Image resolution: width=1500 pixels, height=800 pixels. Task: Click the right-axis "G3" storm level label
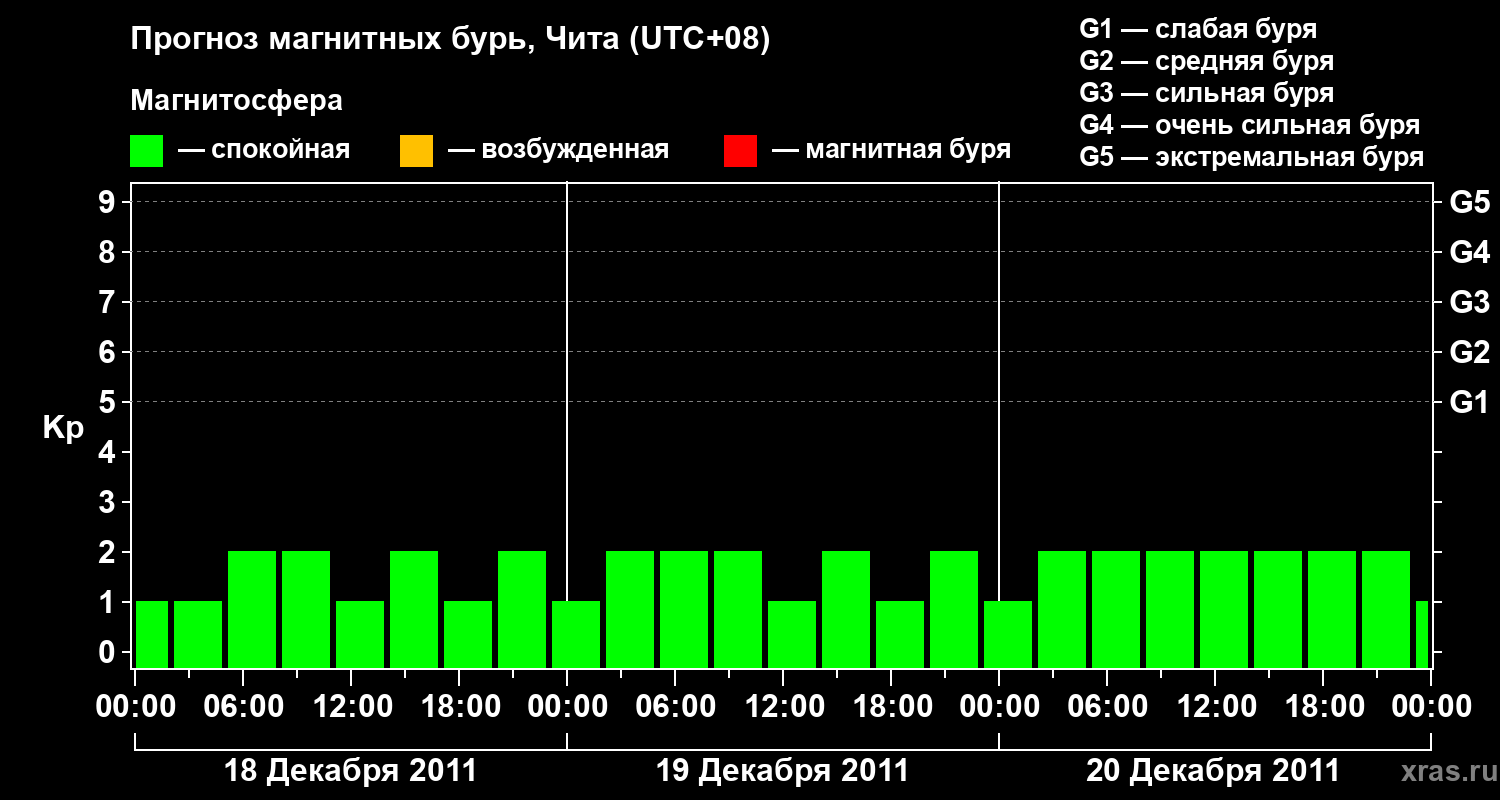coord(1469,302)
